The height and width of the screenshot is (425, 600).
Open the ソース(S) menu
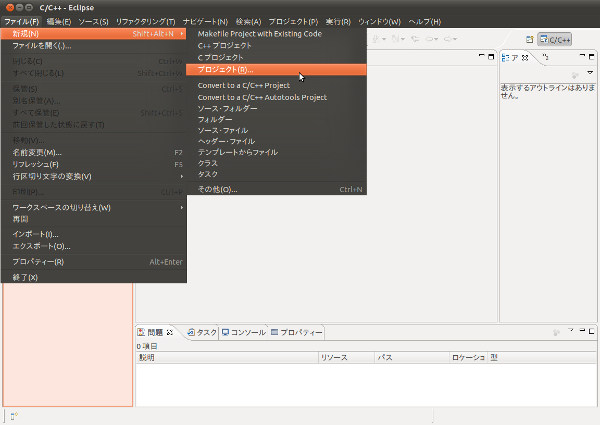(x=93, y=22)
